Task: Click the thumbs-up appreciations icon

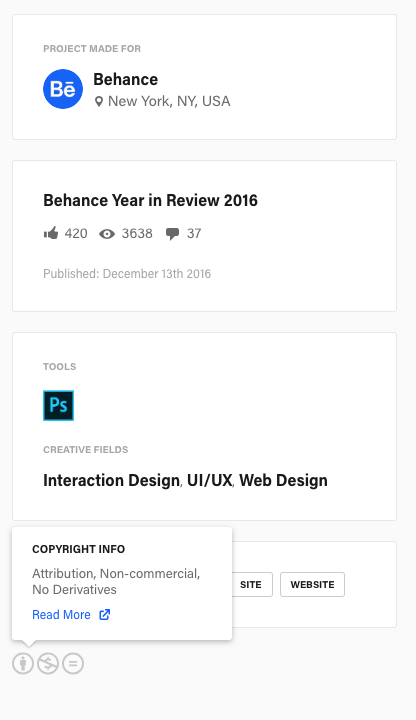Action: (x=51, y=233)
